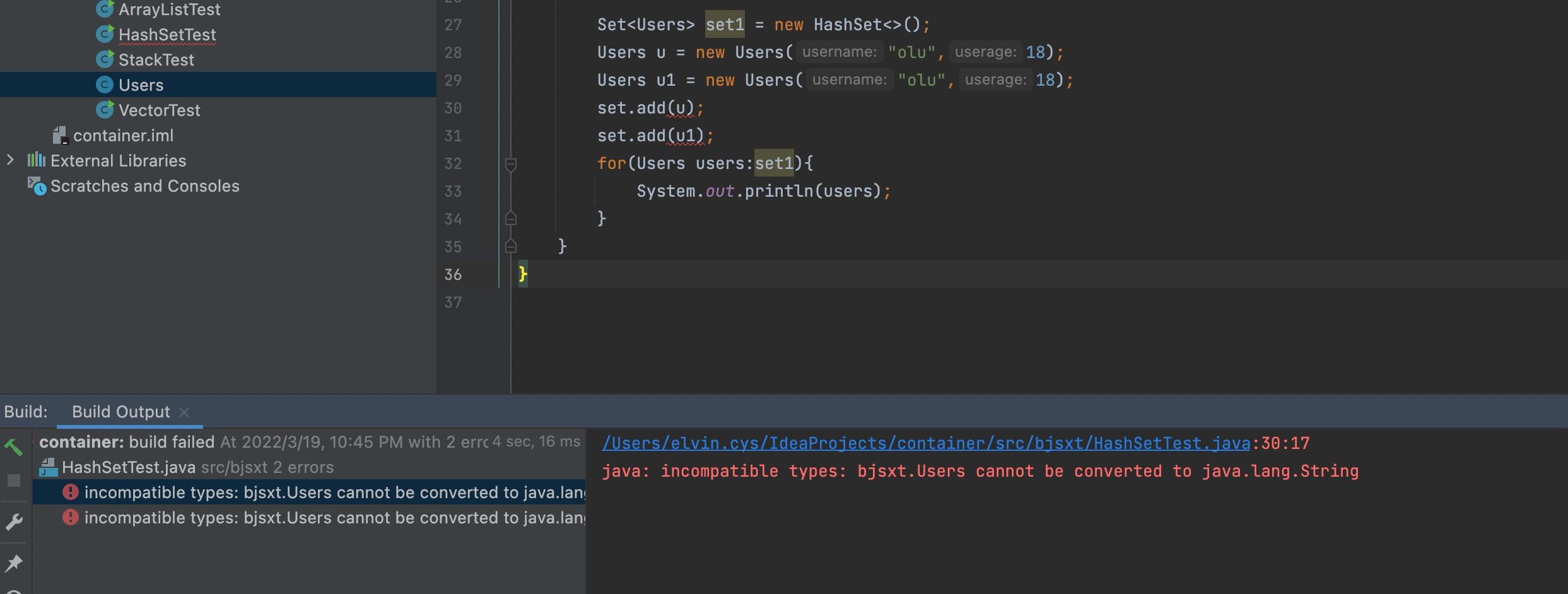Image resolution: width=1568 pixels, height=594 pixels.
Task: Collapse the for loop at line 32
Action: (511, 164)
